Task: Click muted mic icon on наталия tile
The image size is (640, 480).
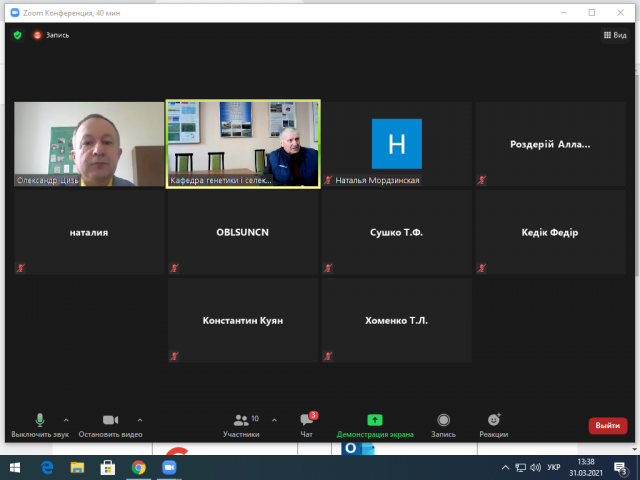Action: (x=20, y=268)
